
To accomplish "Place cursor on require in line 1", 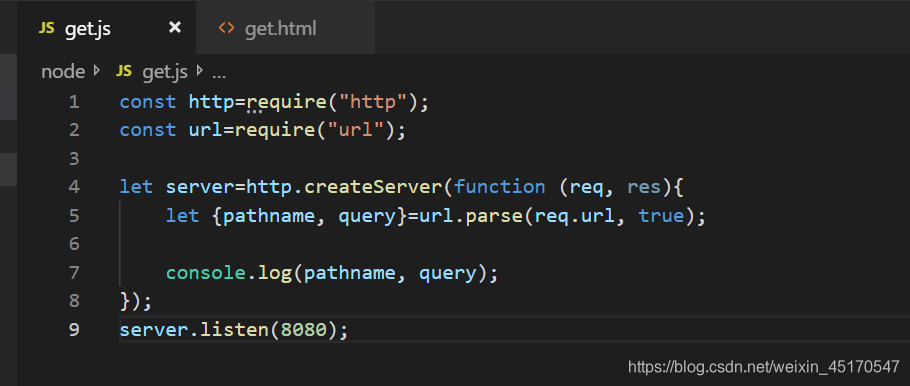I will pyautogui.click(x=287, y=103).
